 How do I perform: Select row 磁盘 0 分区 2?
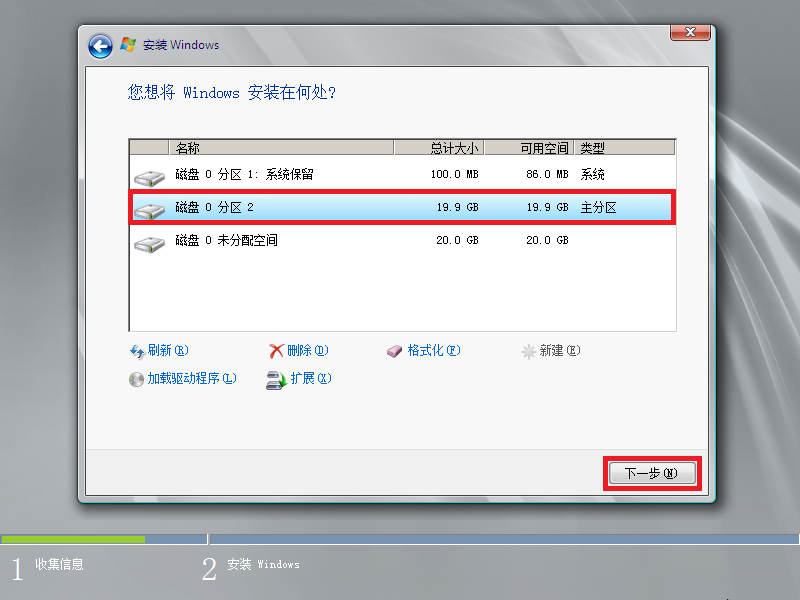point(403,207)
